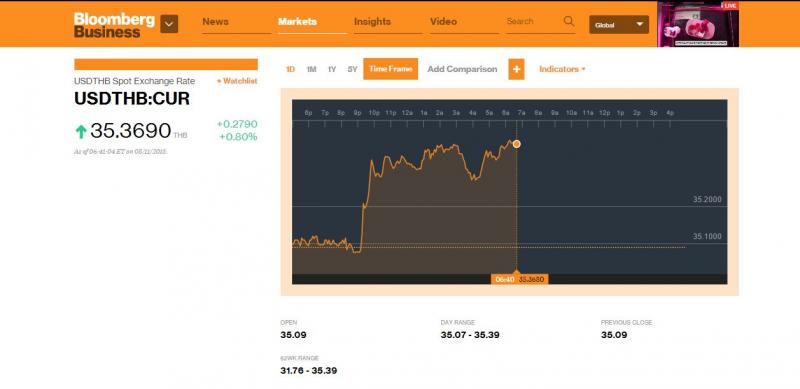This screenshot has height=389, width=800.
Task: Open the Video section
Action: pyautogui.click(x=443, y=21)
